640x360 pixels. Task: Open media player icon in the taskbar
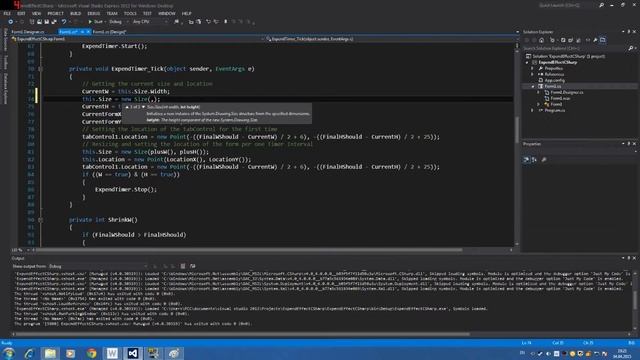coord(71,353)
